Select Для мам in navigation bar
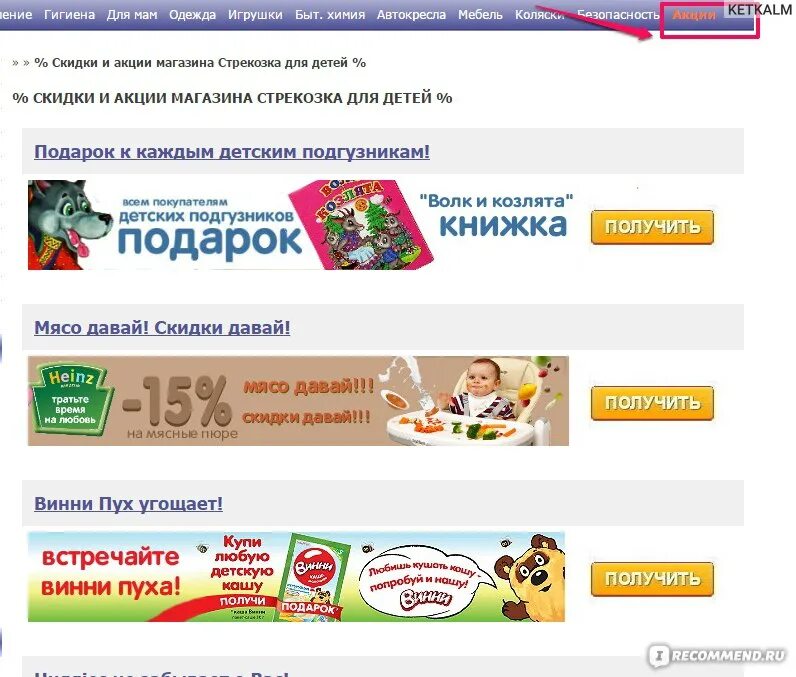The width and height of the screenshot is (796, 677). click(132, 15)
